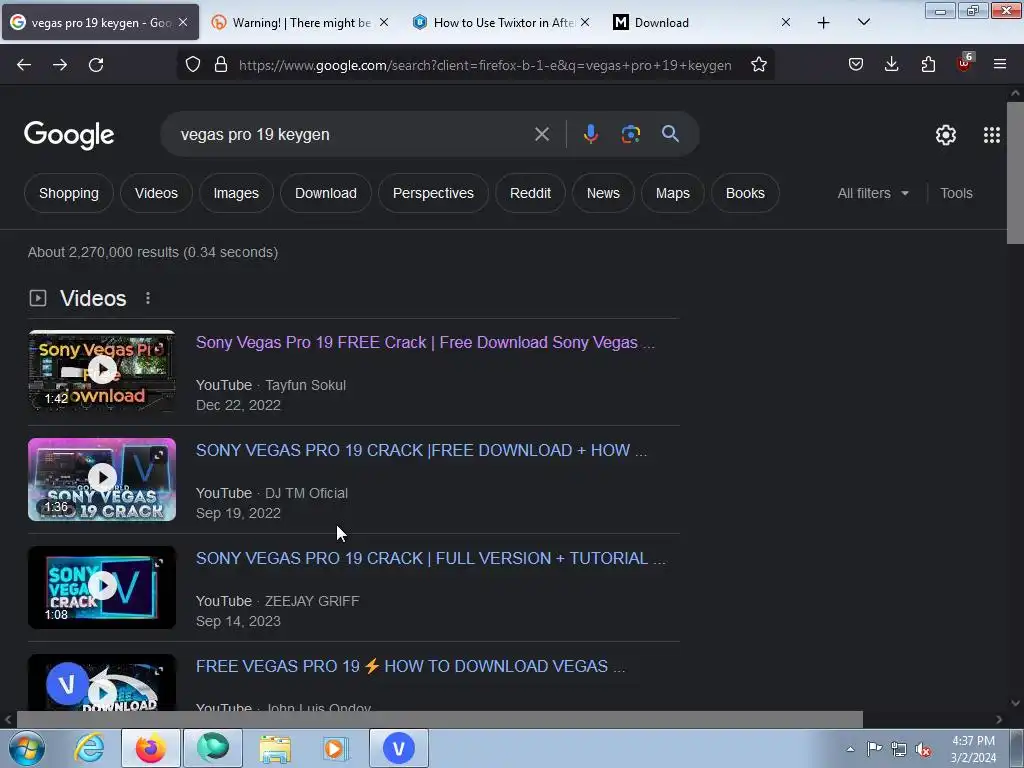
Task: Play the DJ TM Oficial video thumbnail
Action: (x=102, y=479)
